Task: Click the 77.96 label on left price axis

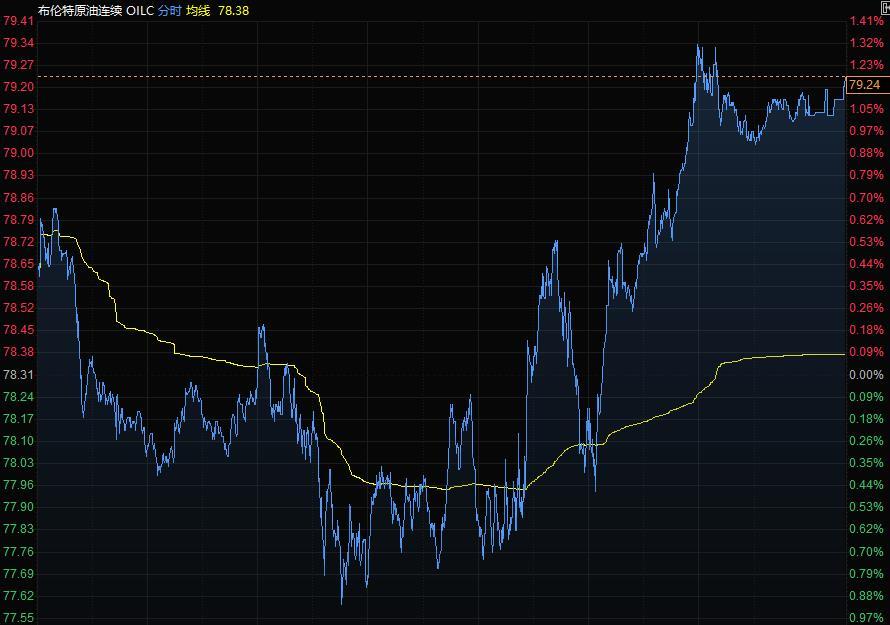Action: [19, 485]
